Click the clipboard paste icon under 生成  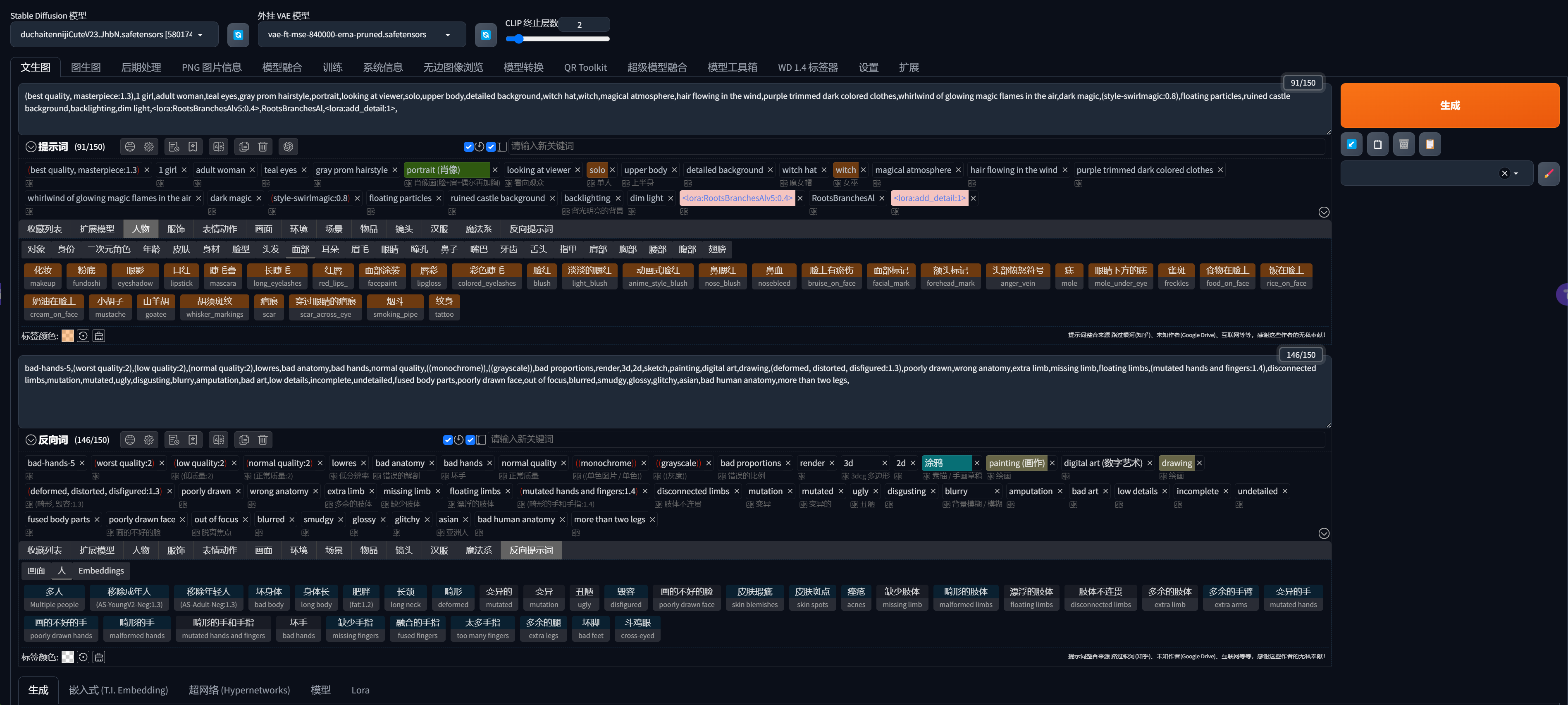[x=1430, y=144]
